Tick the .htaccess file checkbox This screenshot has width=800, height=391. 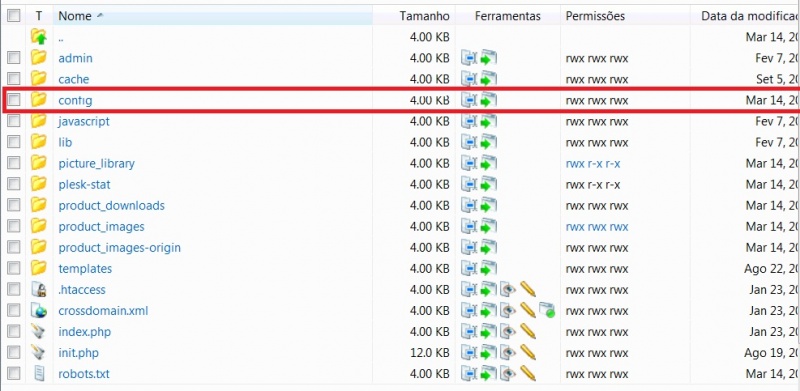(14, 289)
